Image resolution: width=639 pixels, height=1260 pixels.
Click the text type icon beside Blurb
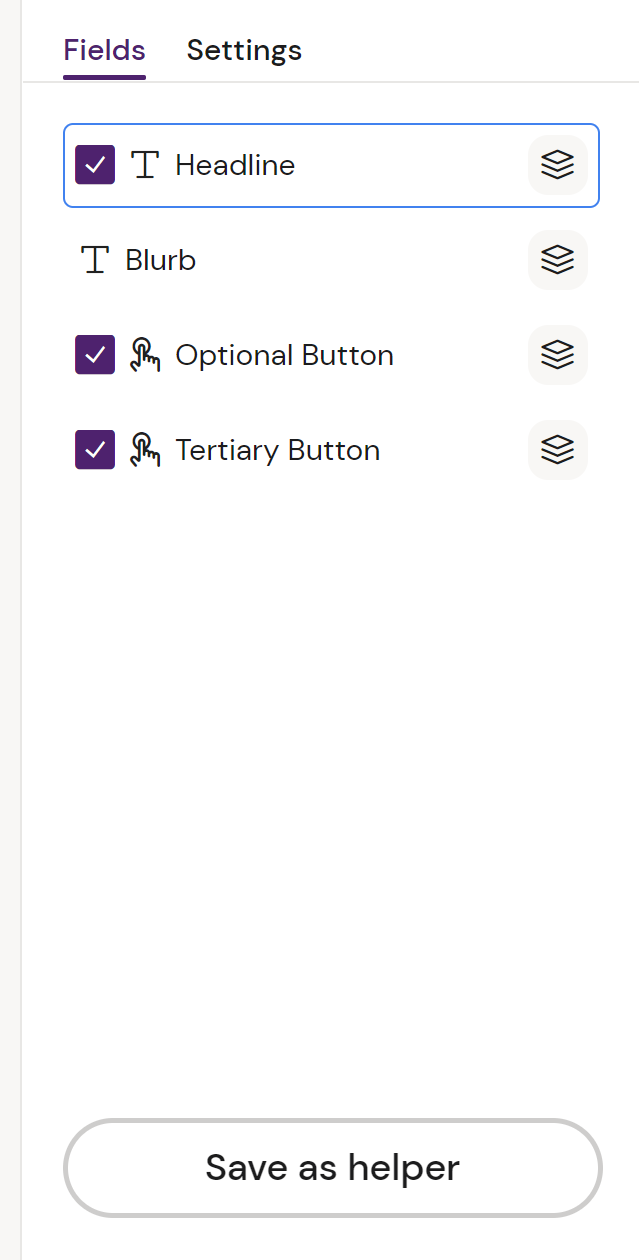(95, 260)
